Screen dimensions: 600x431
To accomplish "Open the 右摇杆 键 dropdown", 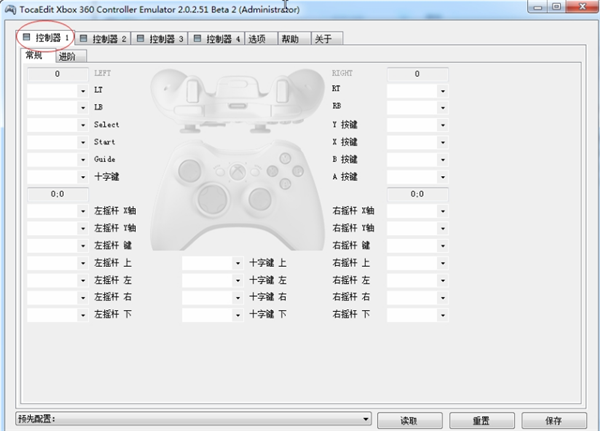I will (417, 246).
